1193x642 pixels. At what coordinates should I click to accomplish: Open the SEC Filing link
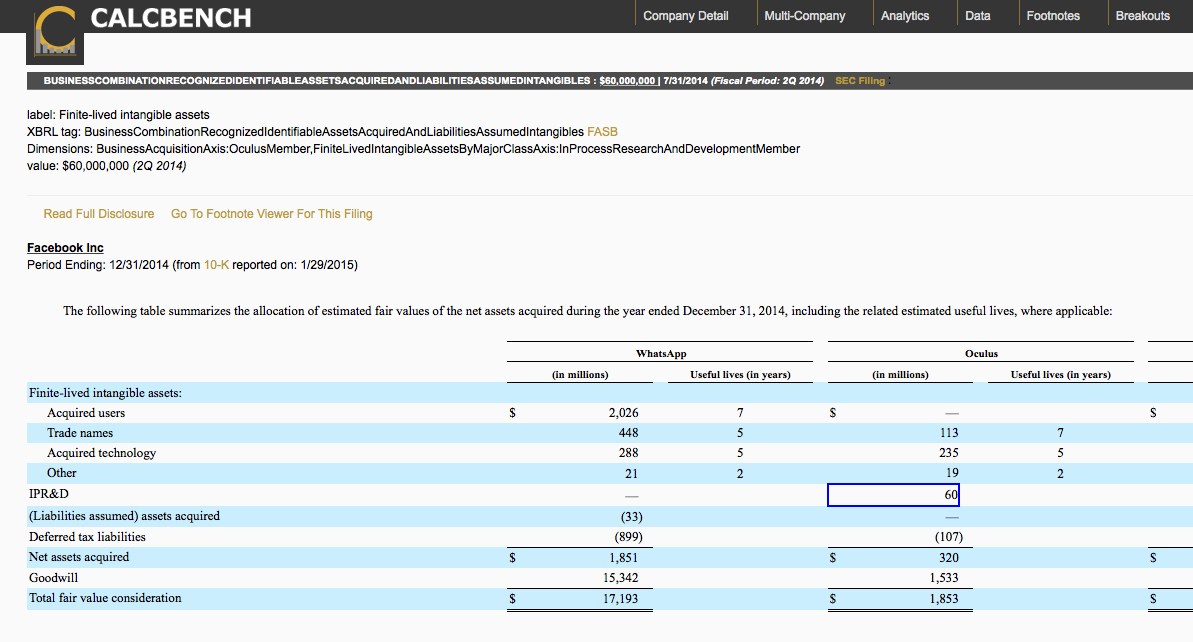click(859, 80)
